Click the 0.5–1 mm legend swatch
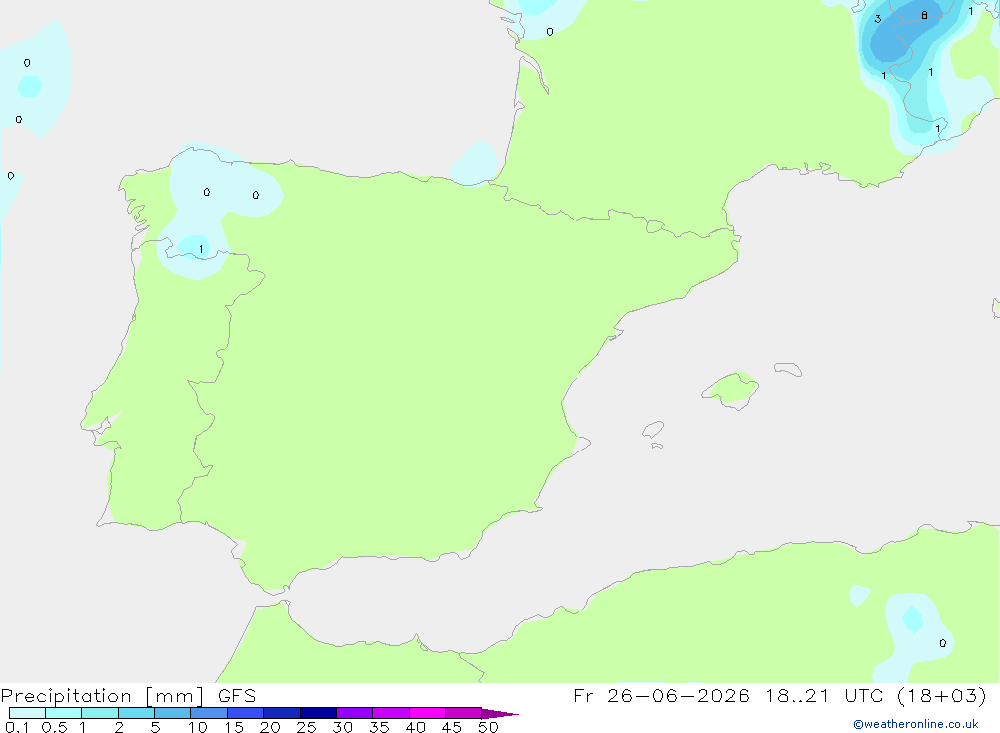This screenshot has width=1000, height=733. tap(63, 713)
